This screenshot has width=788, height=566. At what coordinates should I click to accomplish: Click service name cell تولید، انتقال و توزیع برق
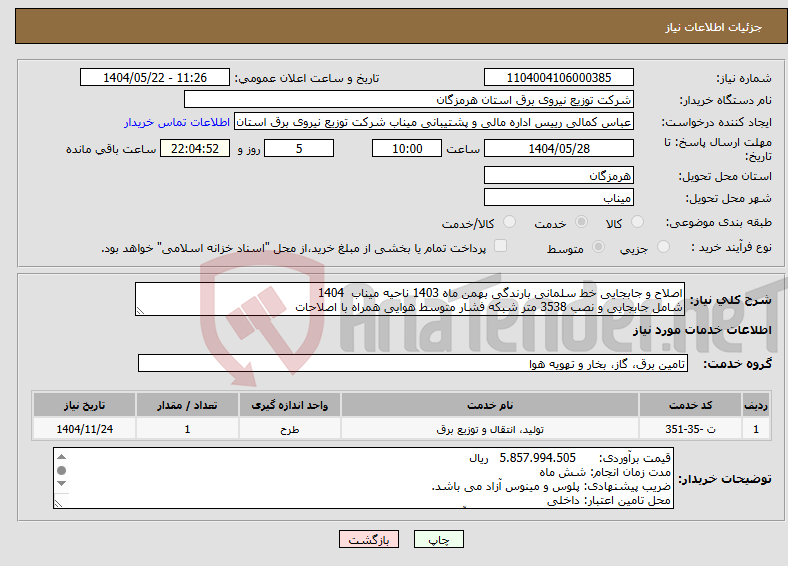tap(490, 429)
